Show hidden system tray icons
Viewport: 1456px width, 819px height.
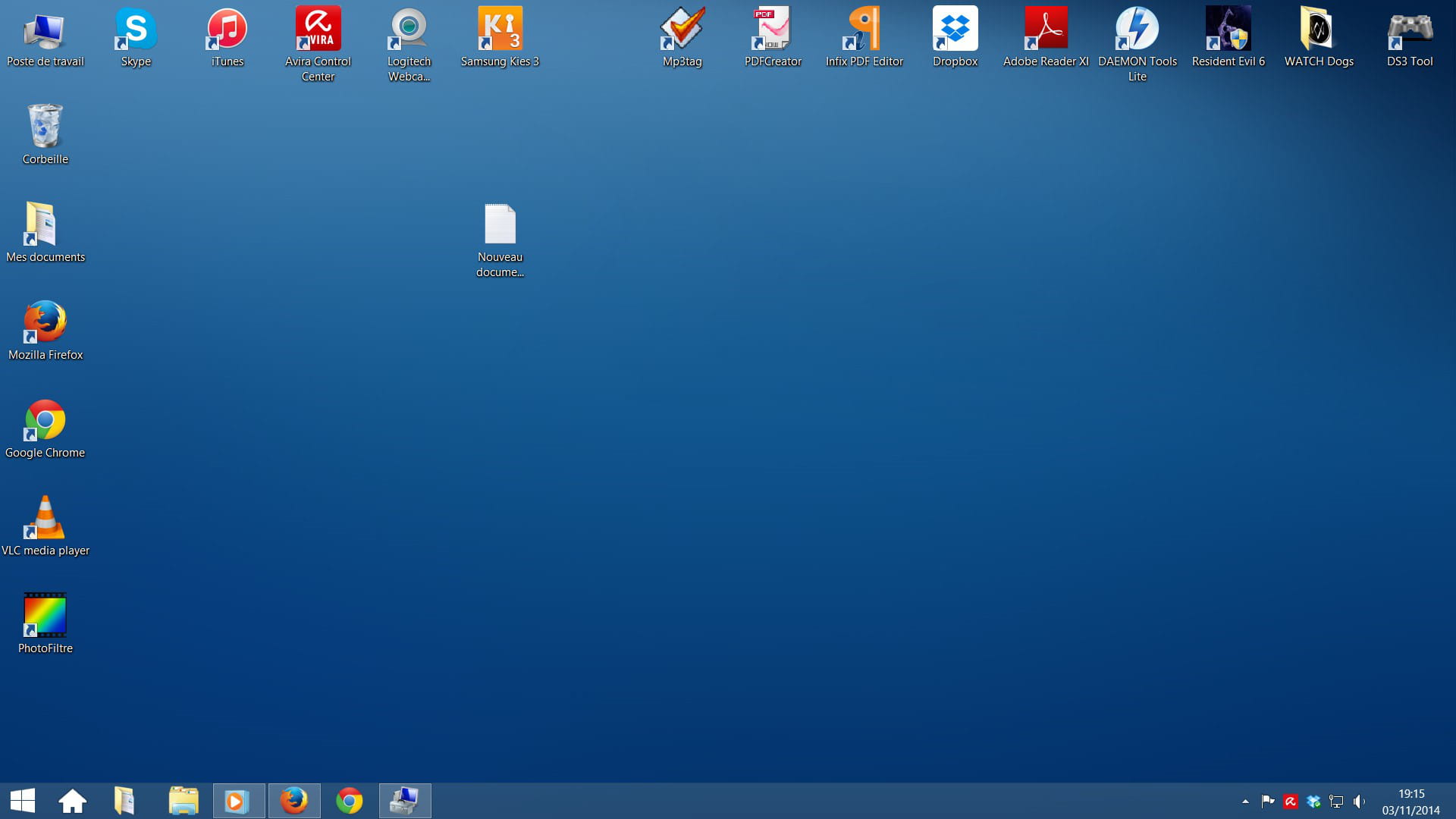pyautogui.click(x=1245, y=802)
